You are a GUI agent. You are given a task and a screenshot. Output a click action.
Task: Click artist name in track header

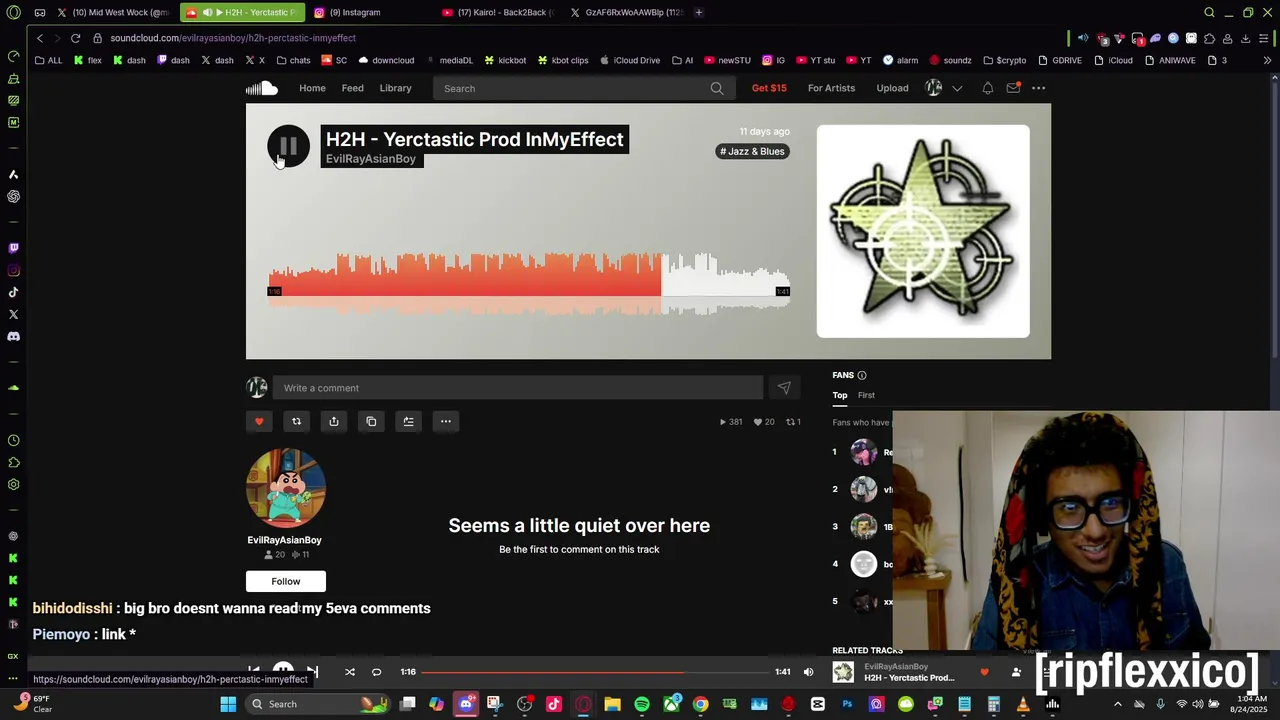pyautogui.click(x=370, y=159)
